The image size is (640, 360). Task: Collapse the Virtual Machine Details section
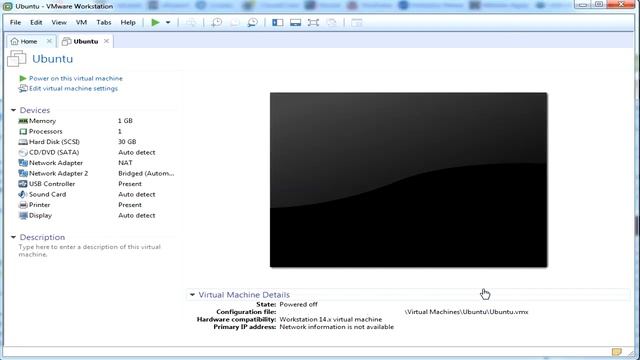point(192,295)
